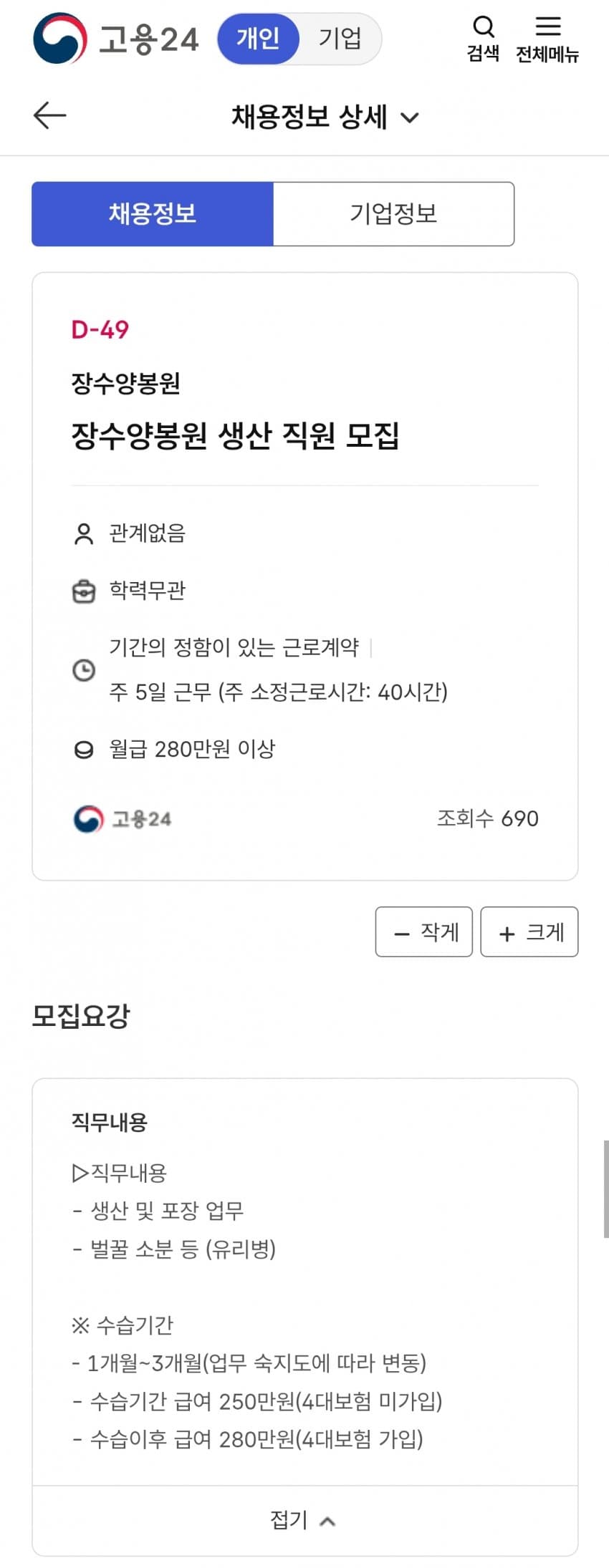Select the 채용정보 tab

153,213
